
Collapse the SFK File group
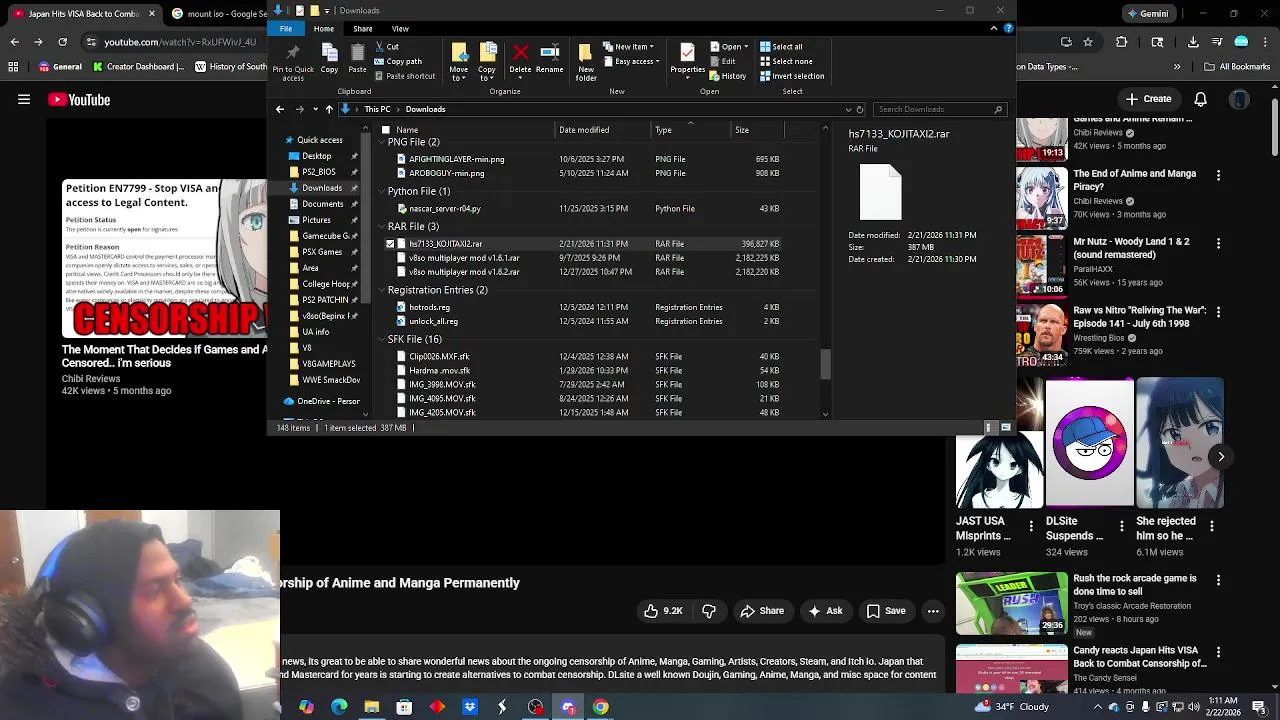381,340
